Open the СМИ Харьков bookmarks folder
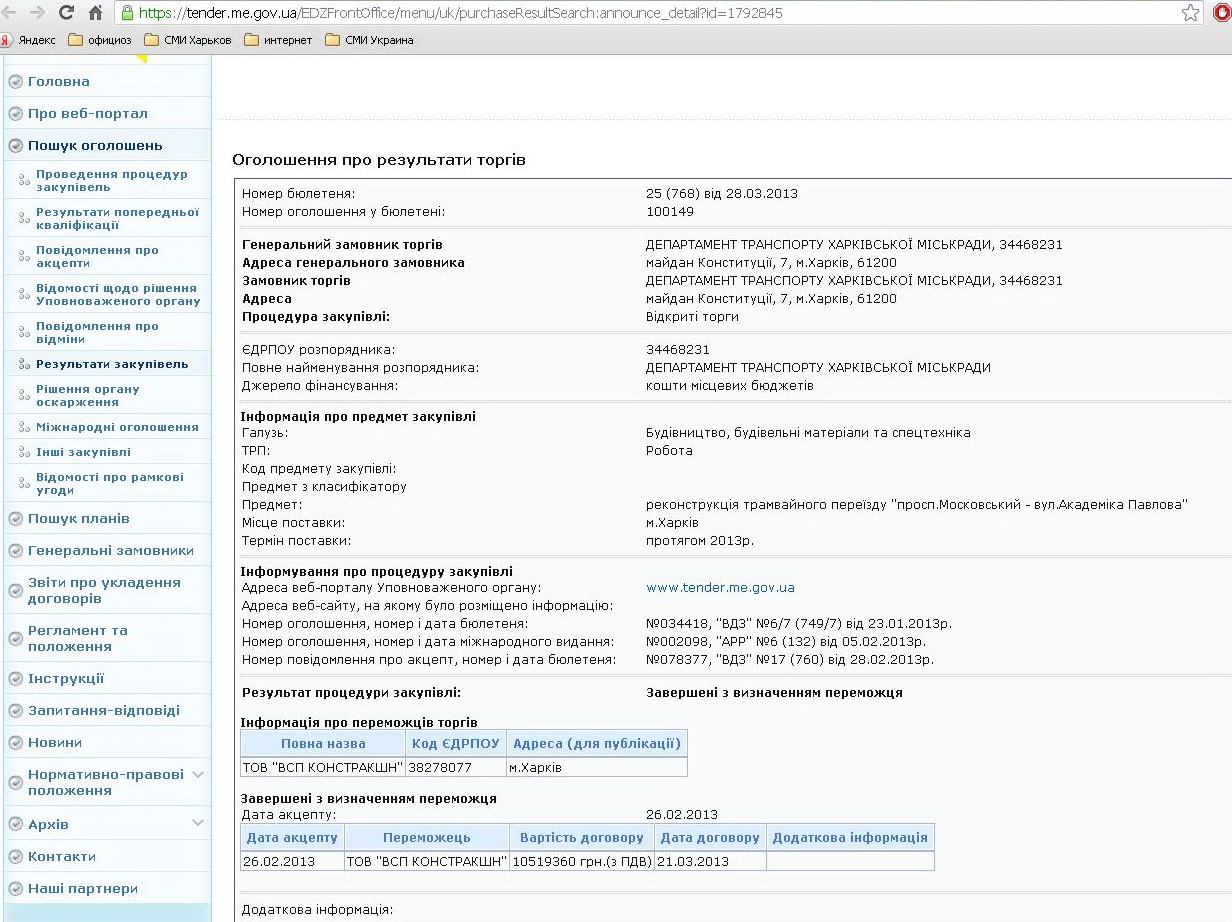The width and height of the screenshot is (1232, 922). point(188,40)
